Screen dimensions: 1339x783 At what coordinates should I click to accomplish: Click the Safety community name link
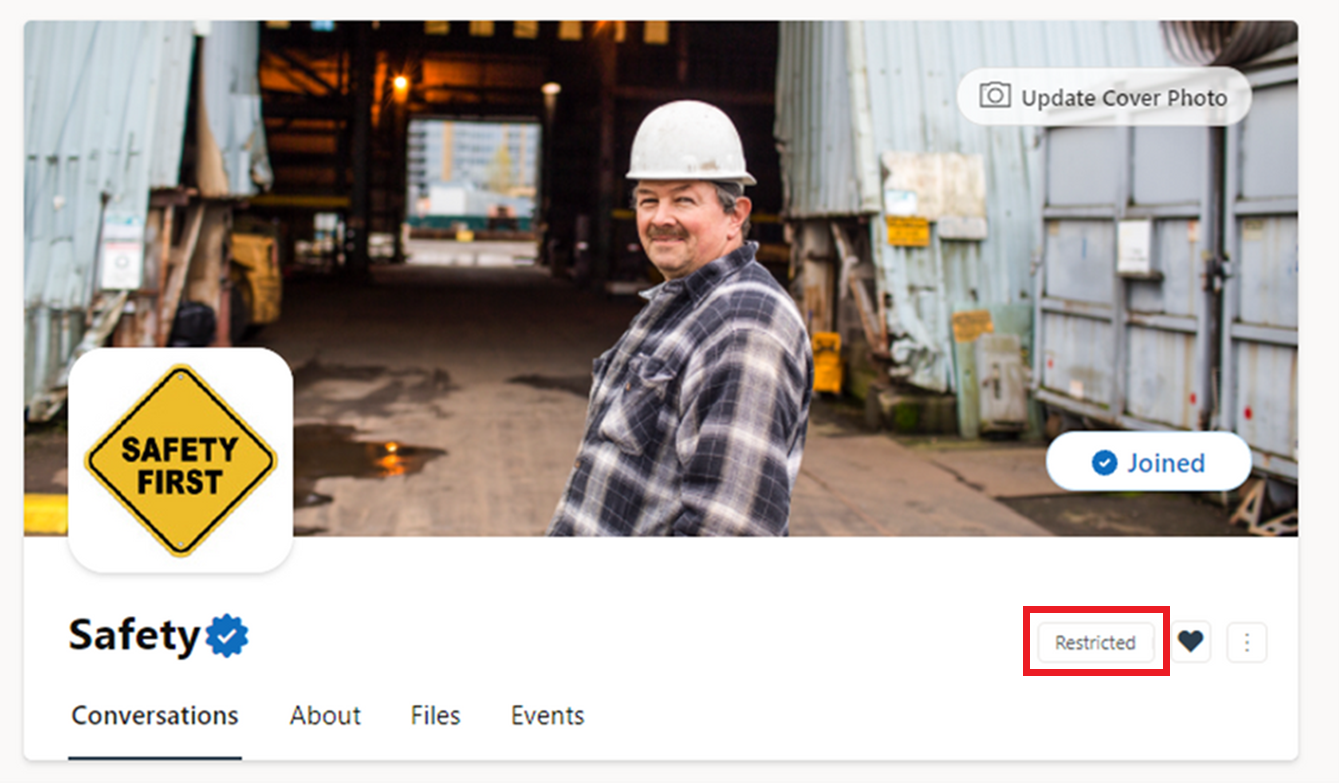click(133, 635)
